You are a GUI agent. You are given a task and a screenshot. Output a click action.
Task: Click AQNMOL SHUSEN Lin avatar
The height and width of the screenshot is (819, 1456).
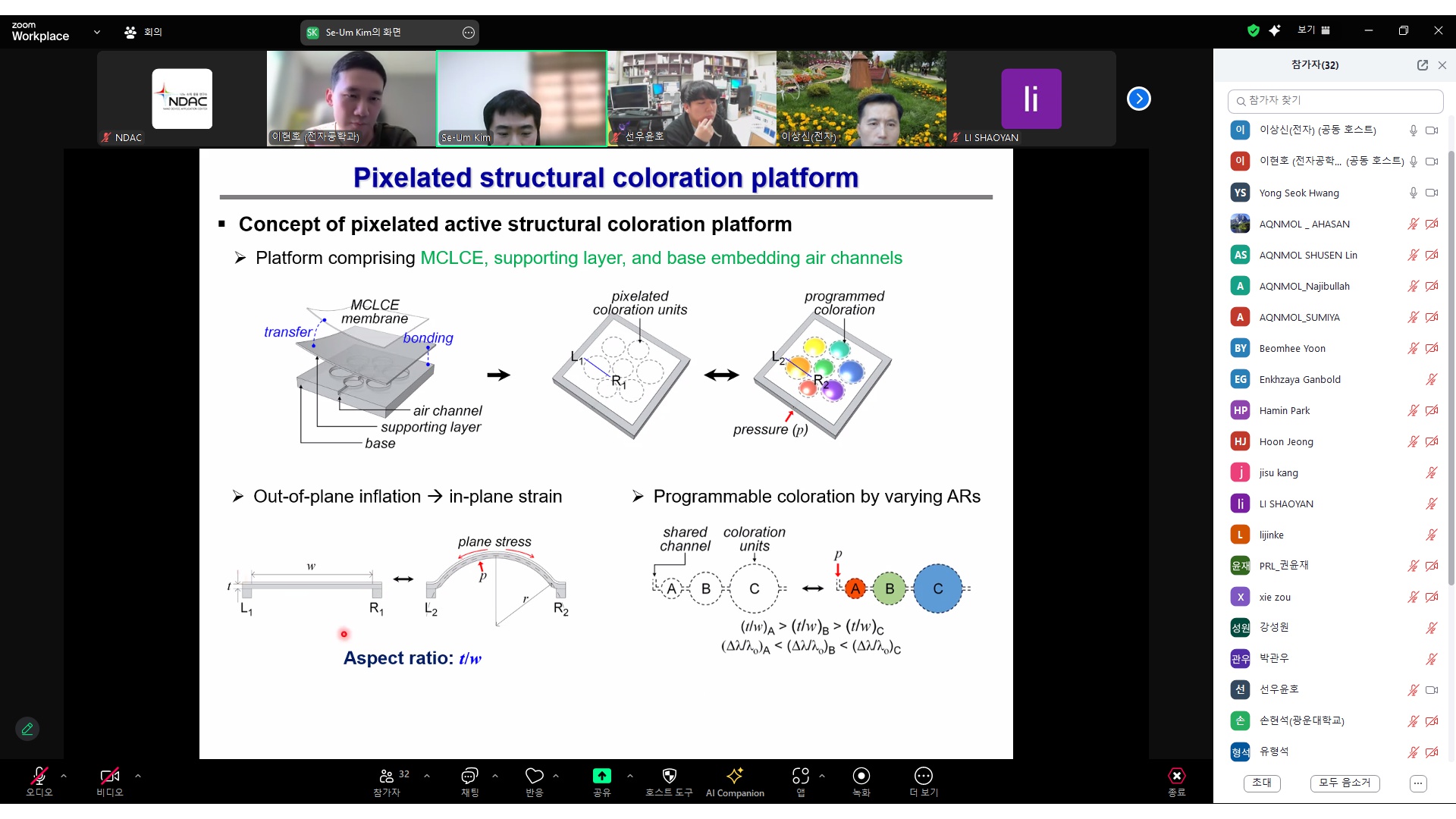tap(1240, 255)
